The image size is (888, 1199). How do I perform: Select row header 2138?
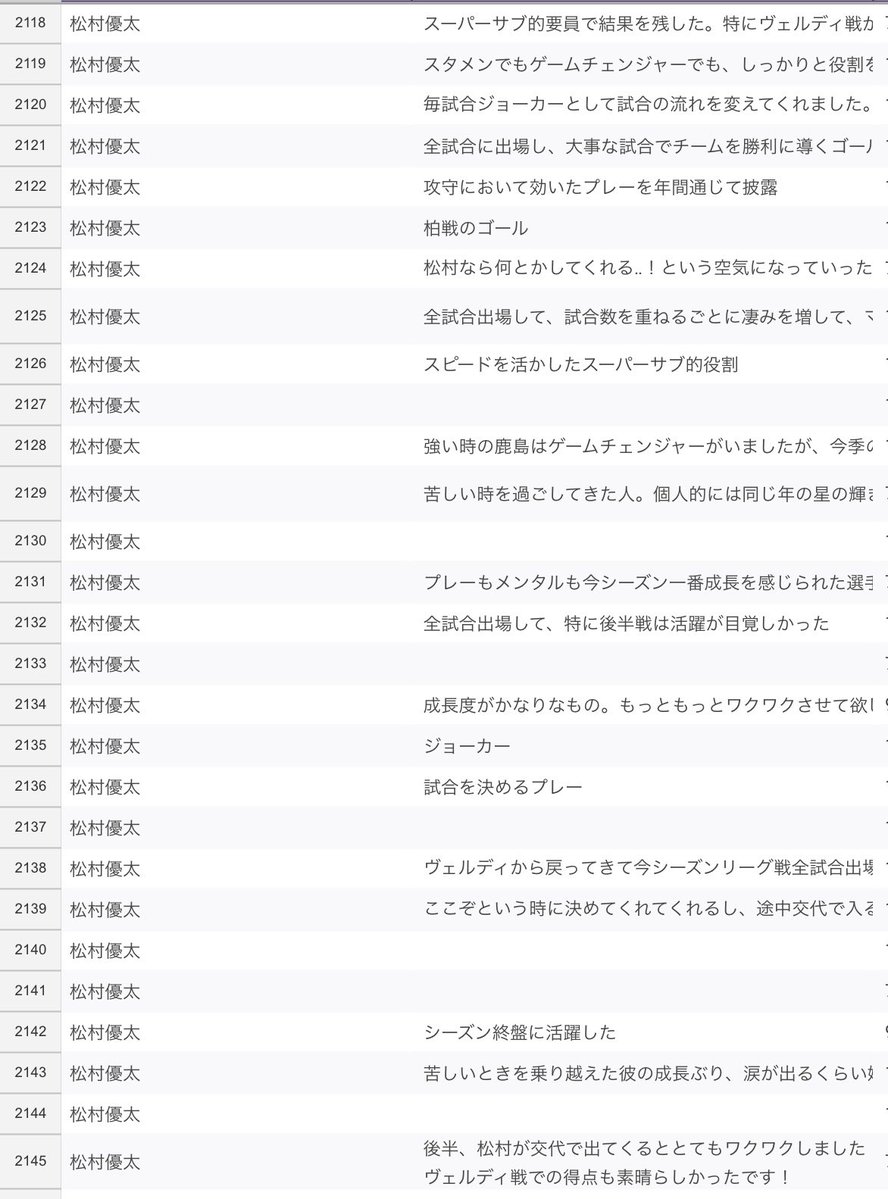30,869
